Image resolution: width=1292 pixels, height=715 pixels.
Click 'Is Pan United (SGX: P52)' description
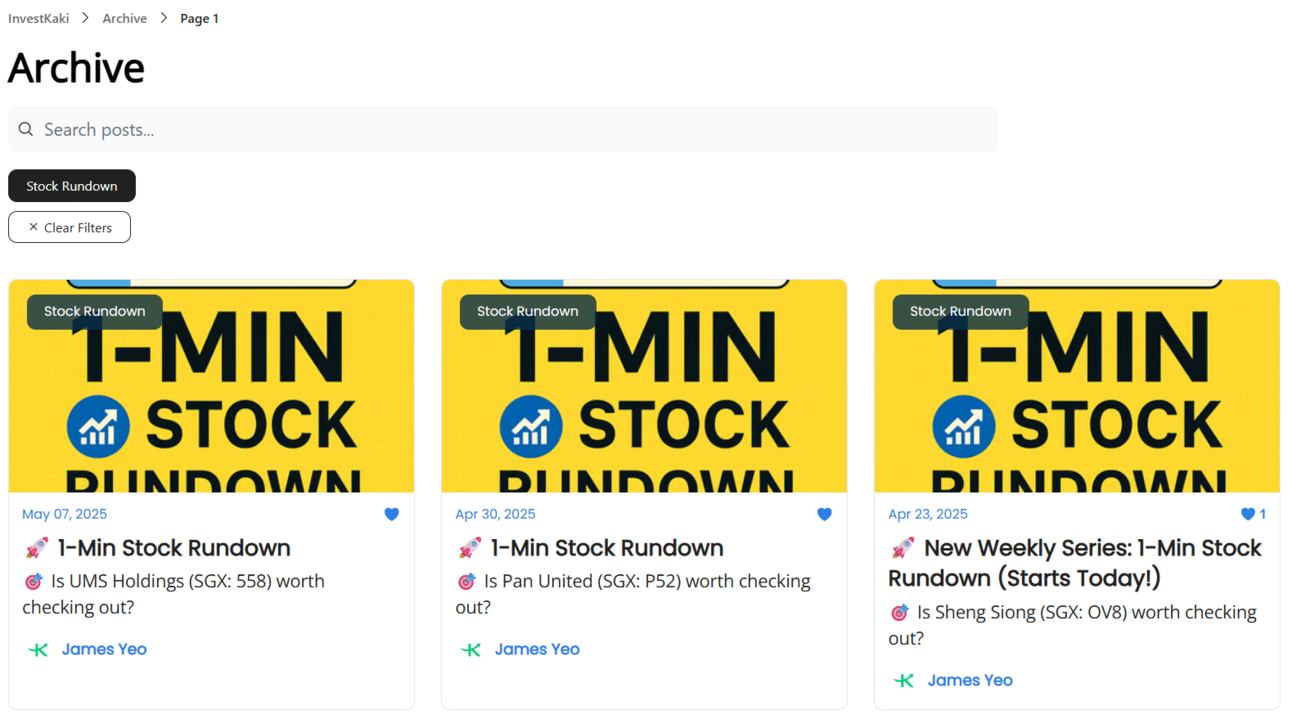tap(633, 594)
